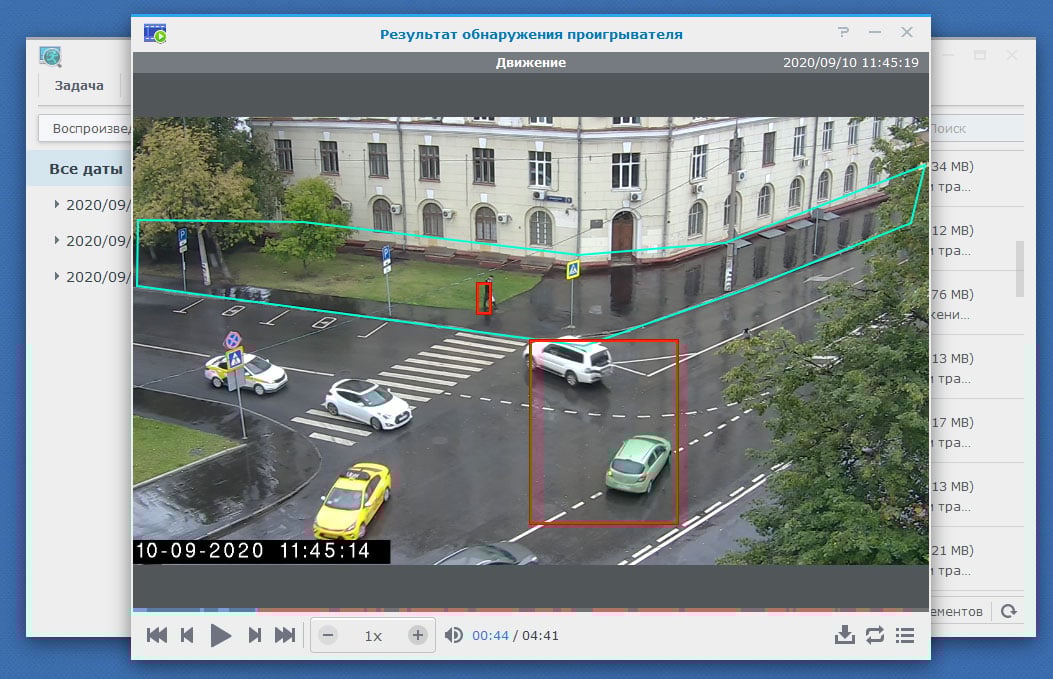Decrease playback speed with minus button
This screenshot has height=679, width=1053.
(x=328, y=635)
